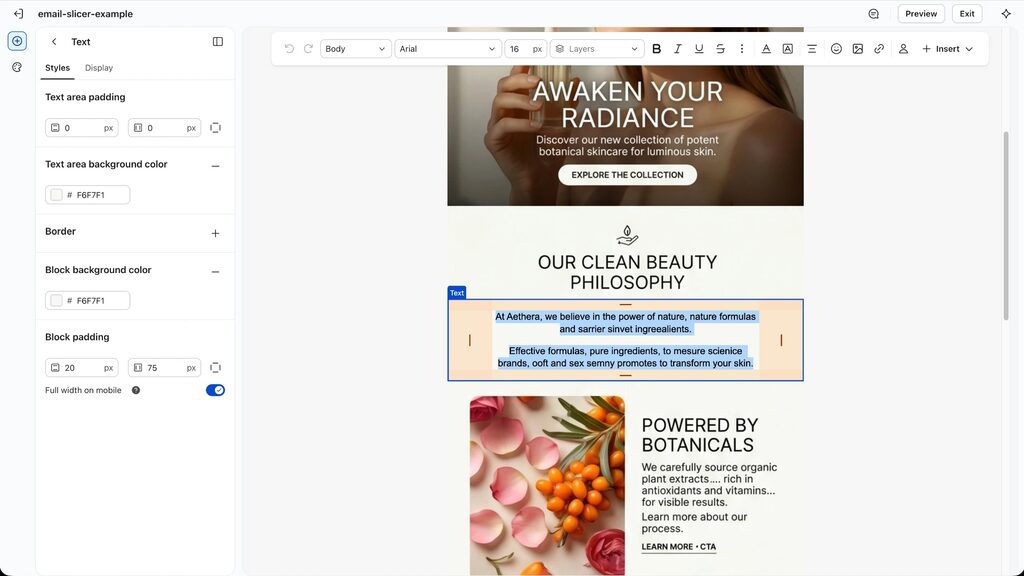Image resolution: width=1024 pixels, height=576 pixels.
Task: Show the Full width on mobile help tooltip
Action: coord(136,391)
